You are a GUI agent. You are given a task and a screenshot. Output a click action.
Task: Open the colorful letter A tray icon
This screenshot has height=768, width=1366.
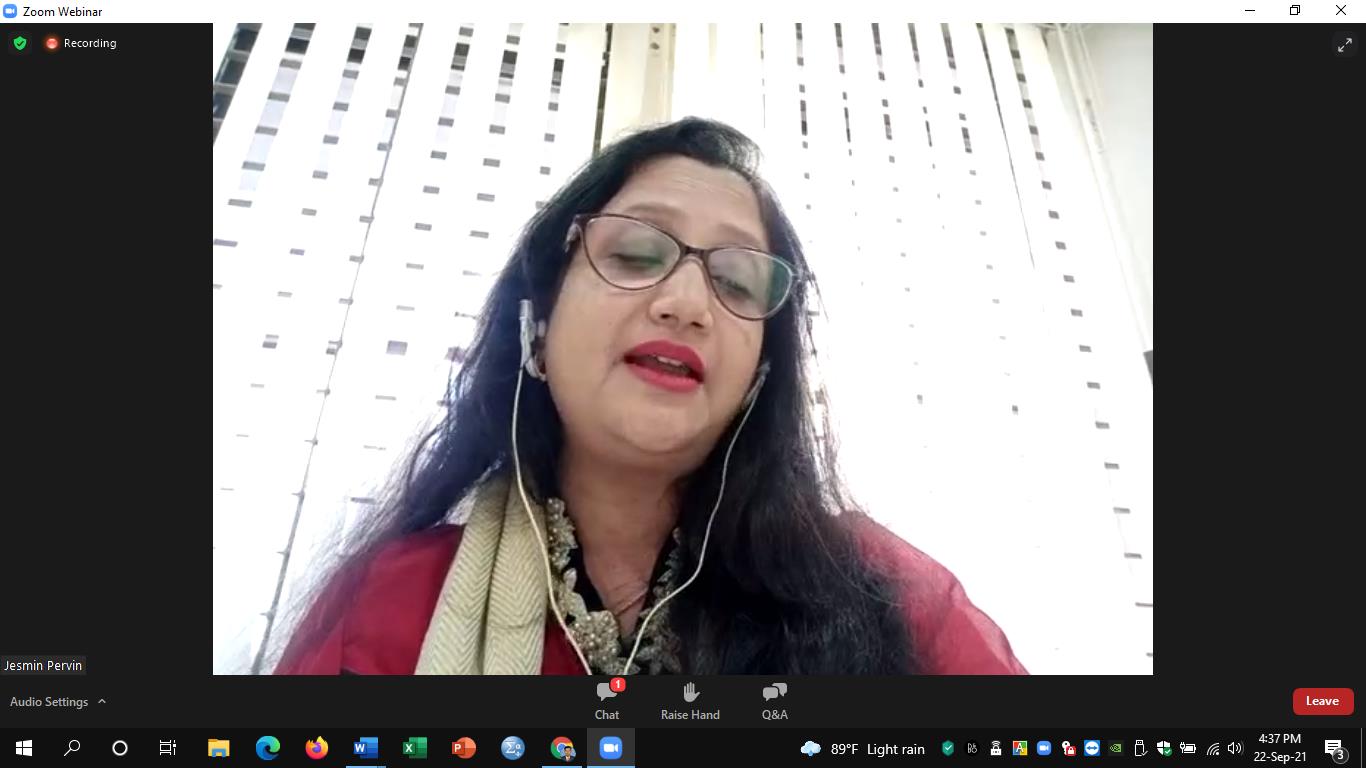pyautogui.click(x=1020, y=748)
